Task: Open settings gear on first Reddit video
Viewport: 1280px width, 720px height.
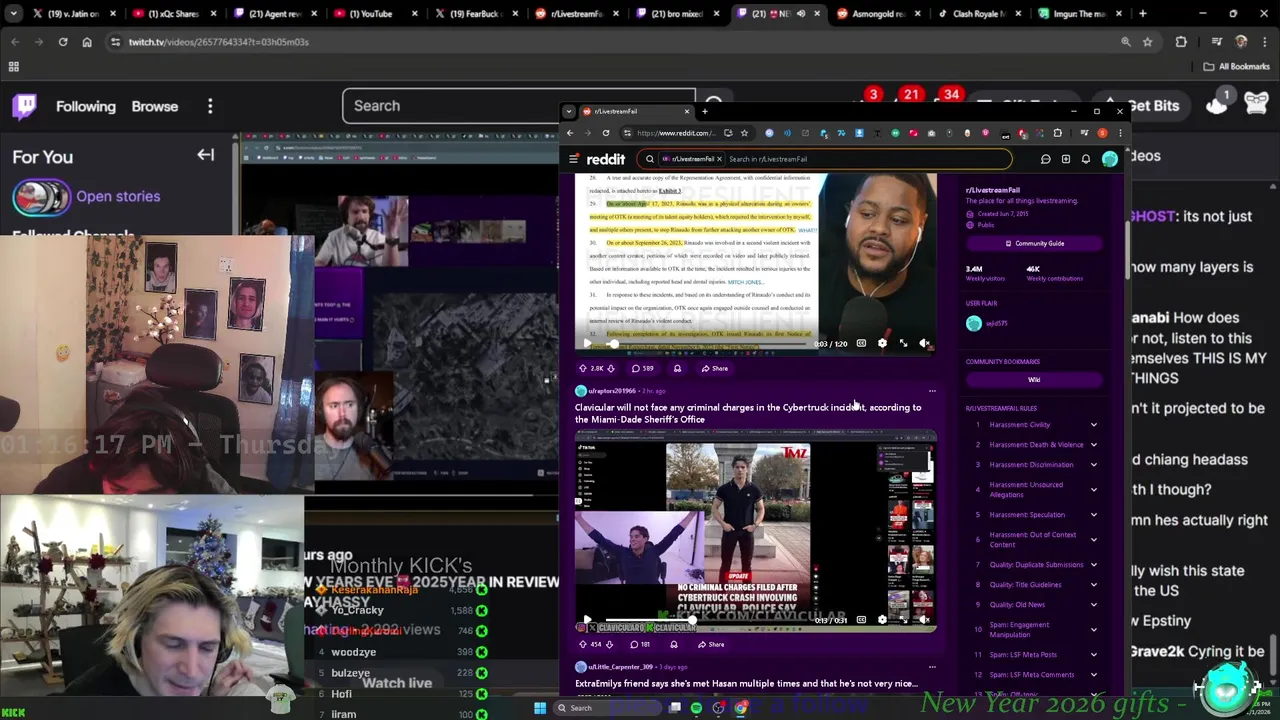Action: coord(882,343)
